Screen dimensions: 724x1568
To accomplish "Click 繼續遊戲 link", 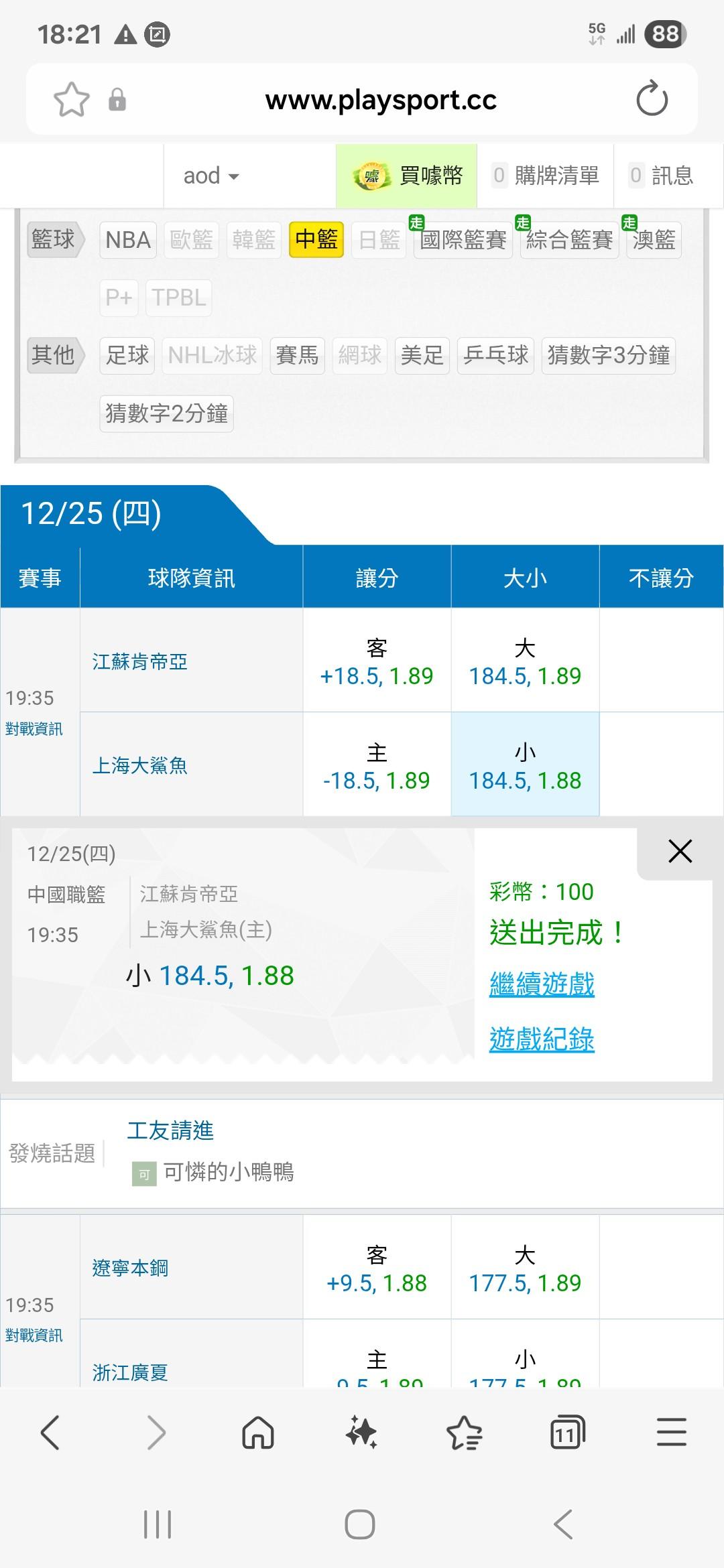I will pos(542,984).
